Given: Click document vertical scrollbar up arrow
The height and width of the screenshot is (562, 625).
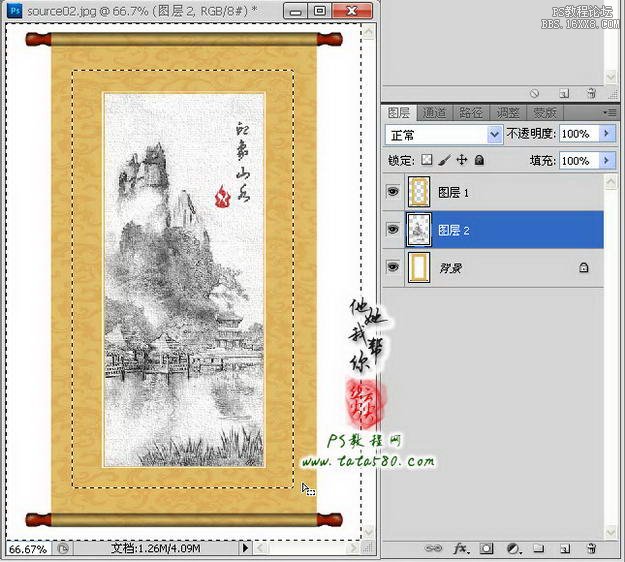Looking at the screenshot, I should 369,31.
